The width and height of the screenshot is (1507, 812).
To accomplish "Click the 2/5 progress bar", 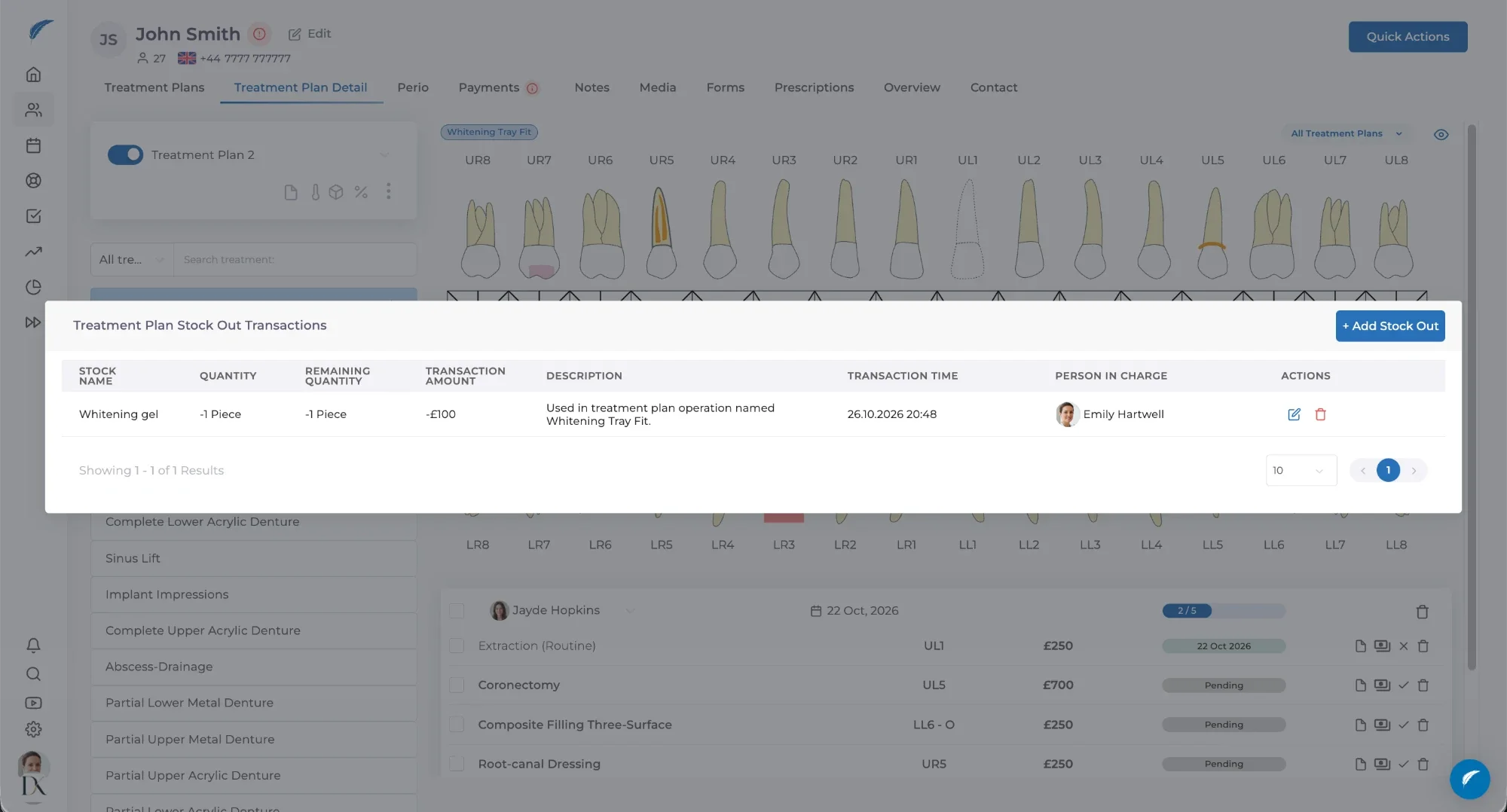I will pos(1224,611).
